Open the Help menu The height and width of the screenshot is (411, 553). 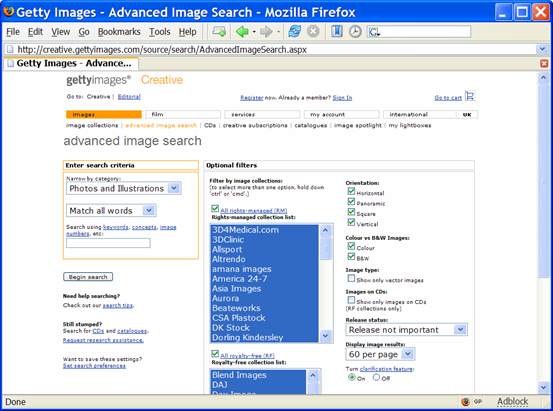[187, 32]
